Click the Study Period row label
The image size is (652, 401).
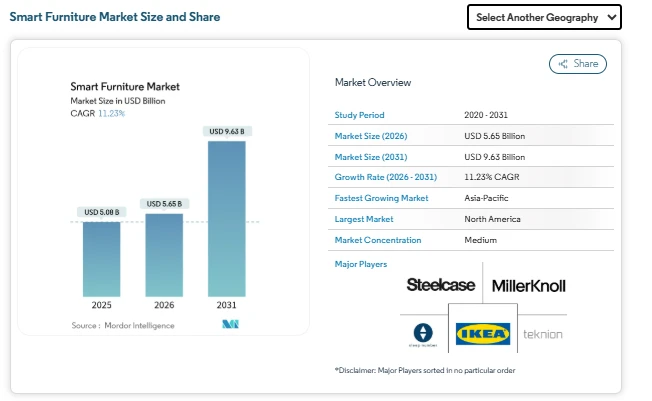pos(359,115)
